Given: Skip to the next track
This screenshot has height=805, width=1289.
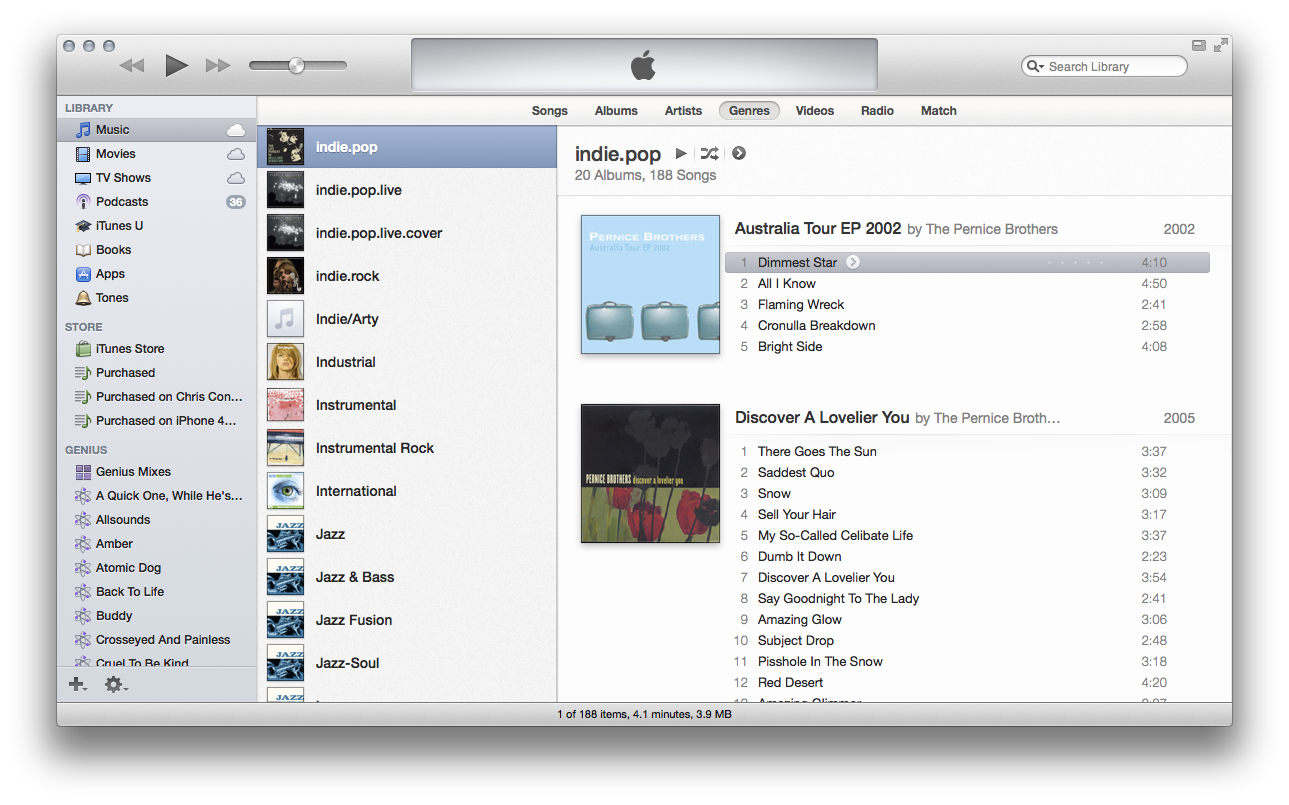Looking at the screenshot, I should click(x=218, y=66).
